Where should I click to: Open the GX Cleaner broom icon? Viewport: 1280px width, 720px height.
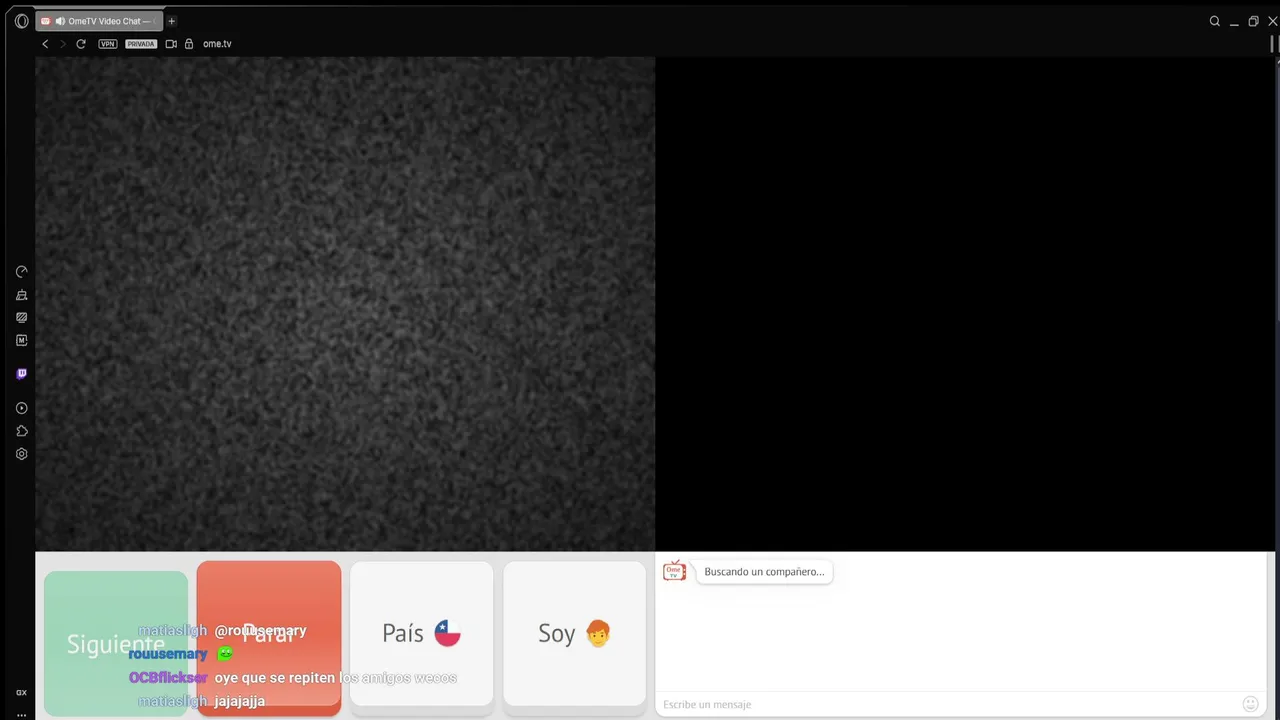click(x=21, y=295)
